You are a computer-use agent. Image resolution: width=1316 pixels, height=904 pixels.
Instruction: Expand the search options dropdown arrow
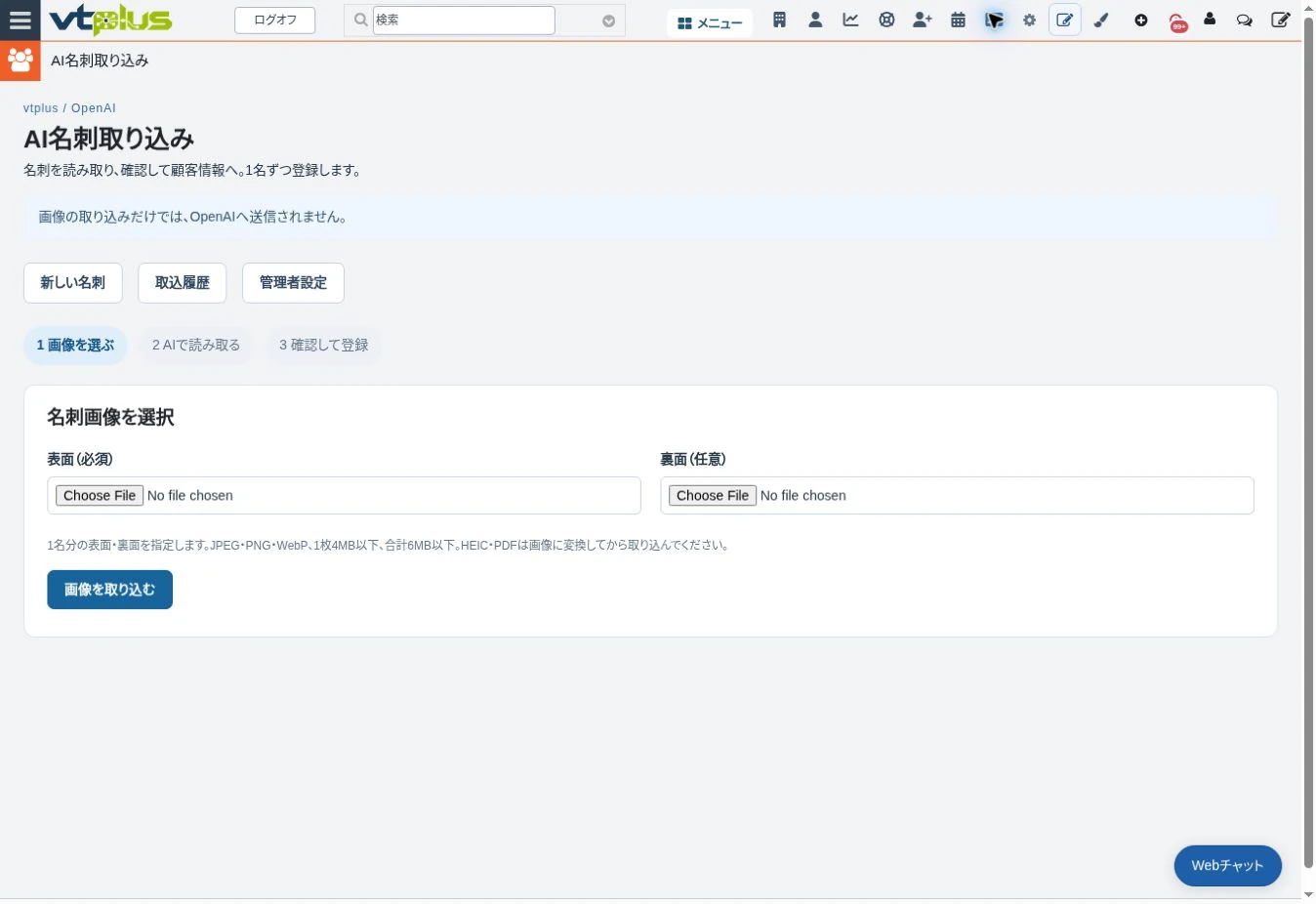(609, 21)
